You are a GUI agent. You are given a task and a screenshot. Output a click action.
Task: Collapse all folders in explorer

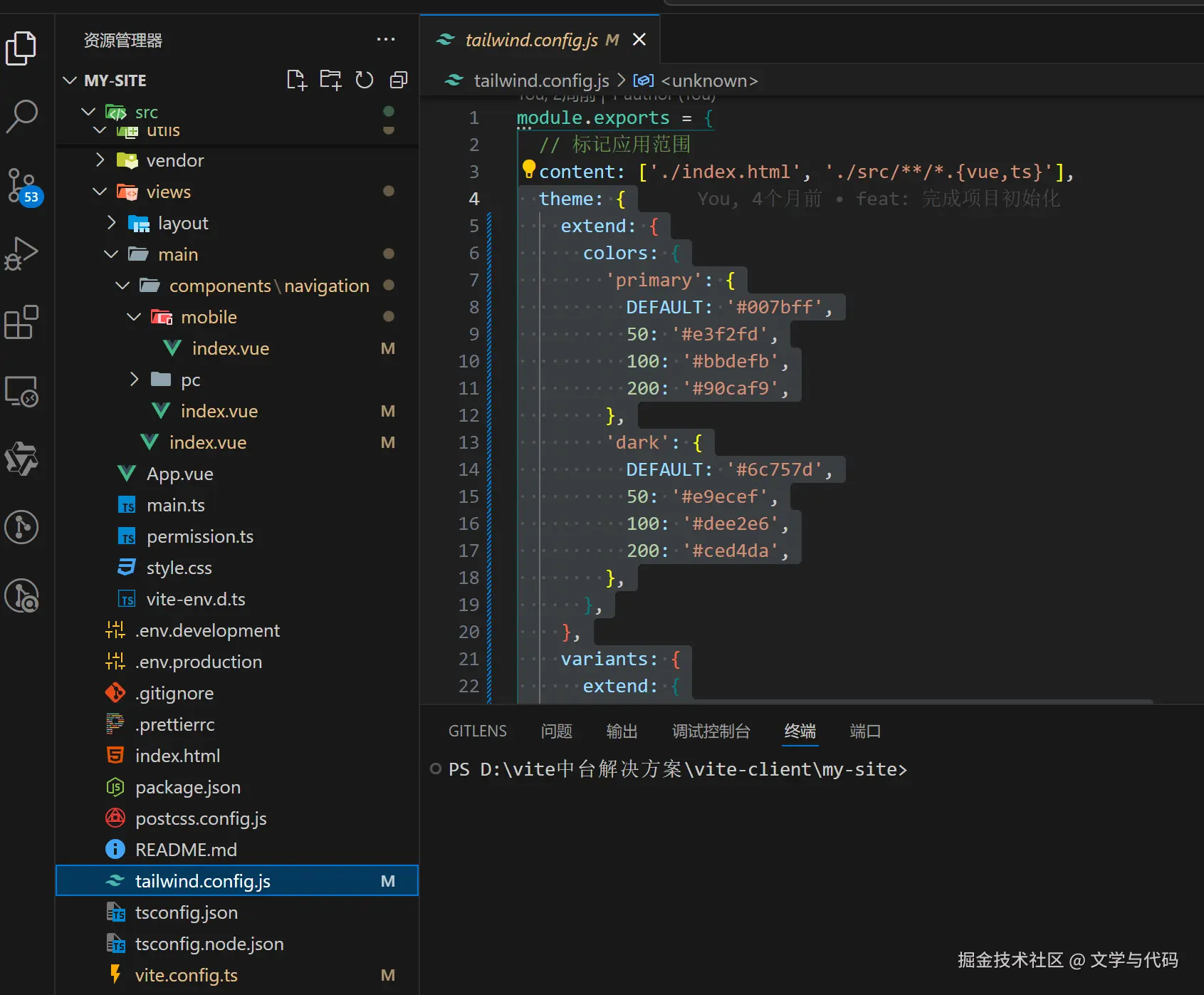tap(399, 80)
